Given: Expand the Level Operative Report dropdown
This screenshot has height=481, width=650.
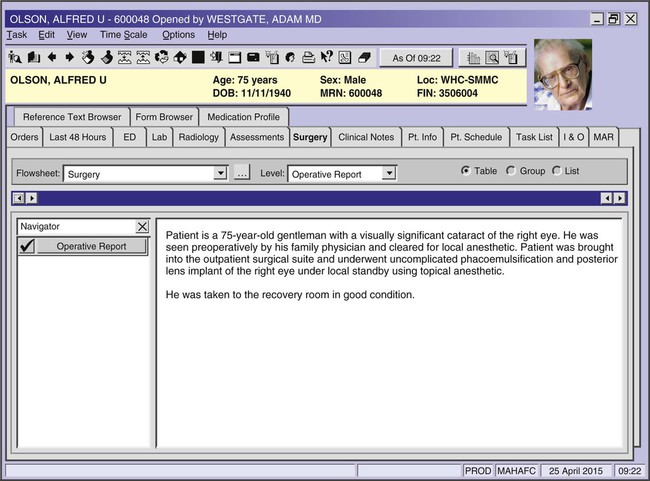Looking at the screenshot, I should click(389, 174).
